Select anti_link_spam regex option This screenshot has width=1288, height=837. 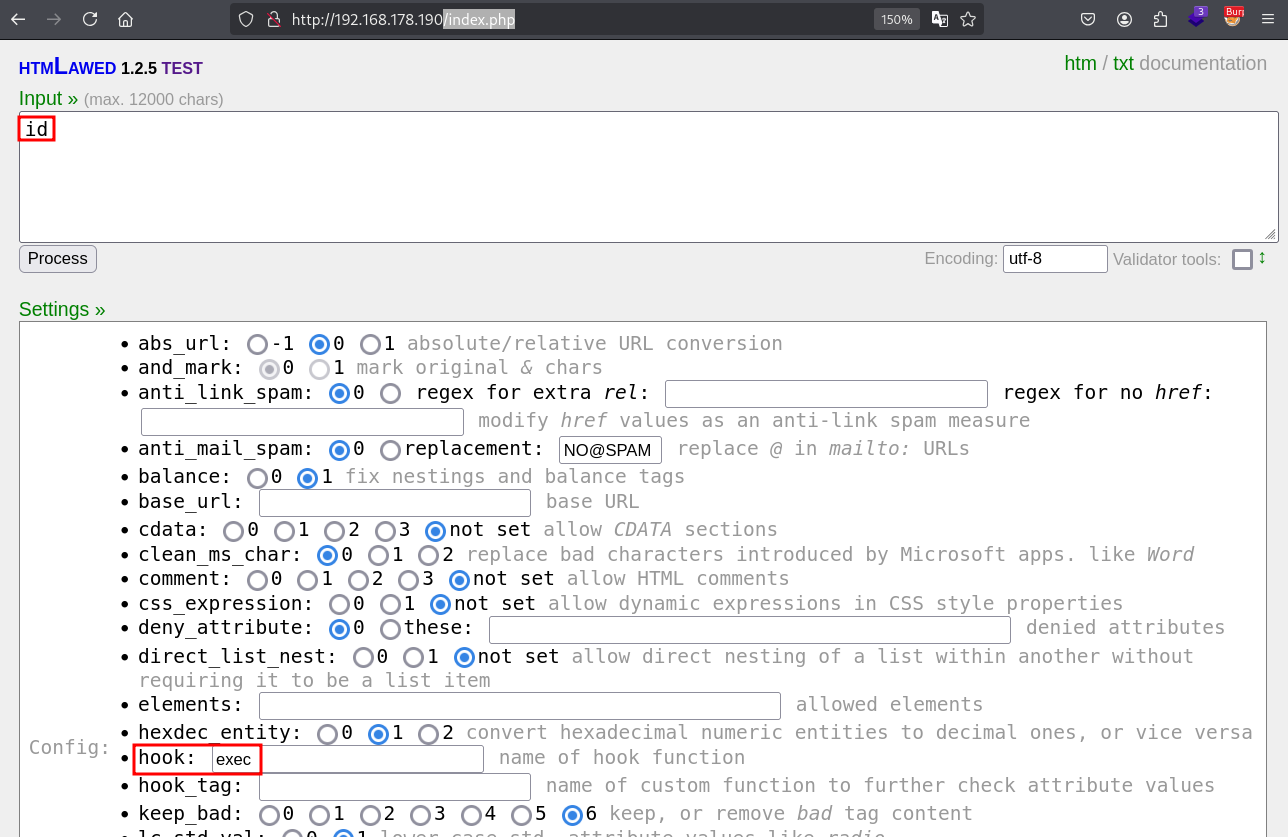pos(390,393)
